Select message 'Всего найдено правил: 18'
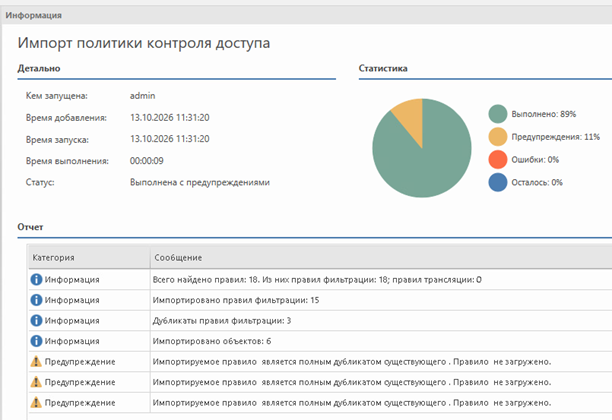612x420 pixels. (317, 279)
